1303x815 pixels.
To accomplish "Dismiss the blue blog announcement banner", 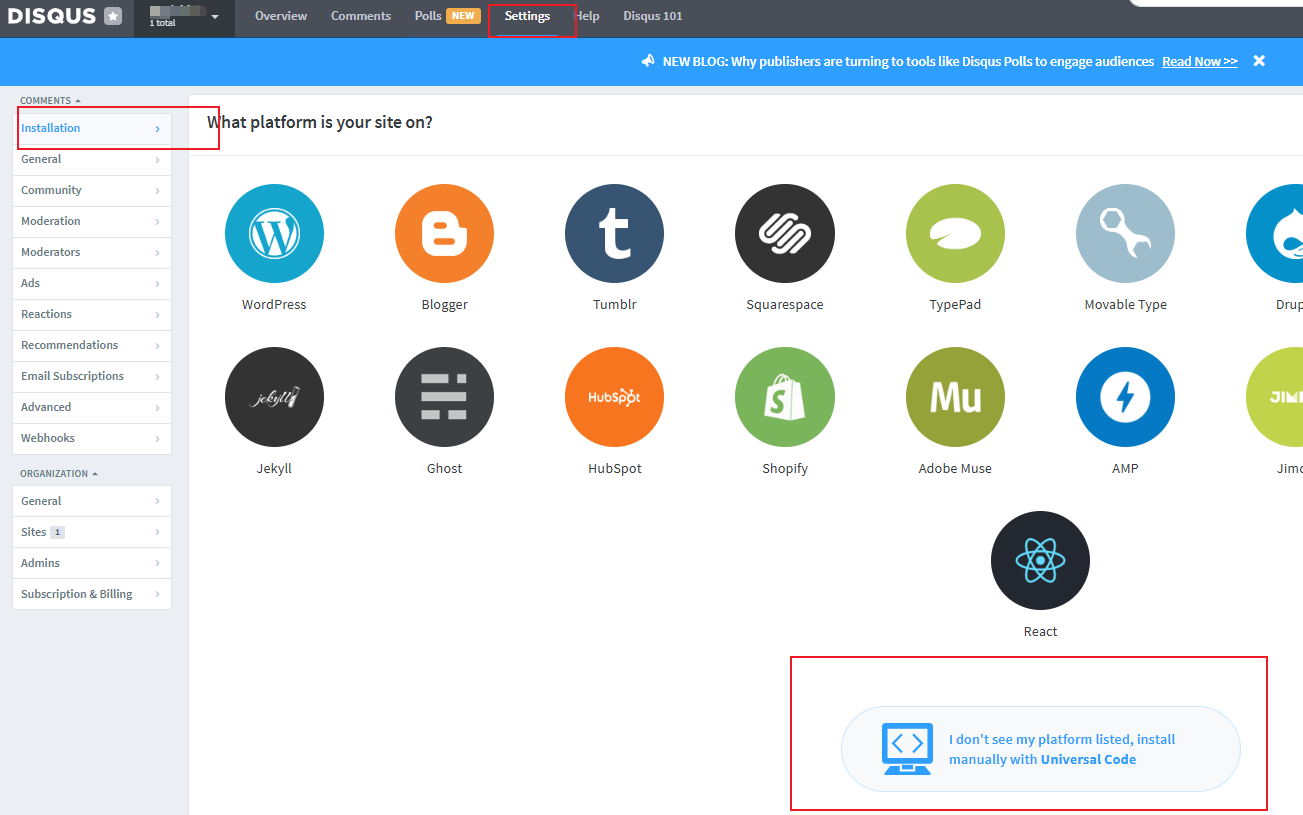I will [1259, 61].
